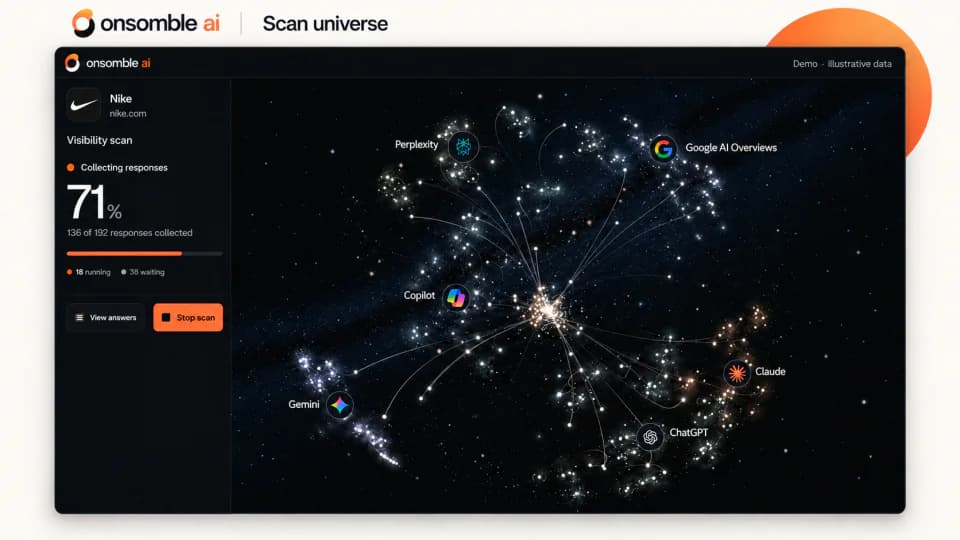Open the ChatGPT node icon
Image resolution: width=960 pixels, height=540 pixels.
click(650, 437)
